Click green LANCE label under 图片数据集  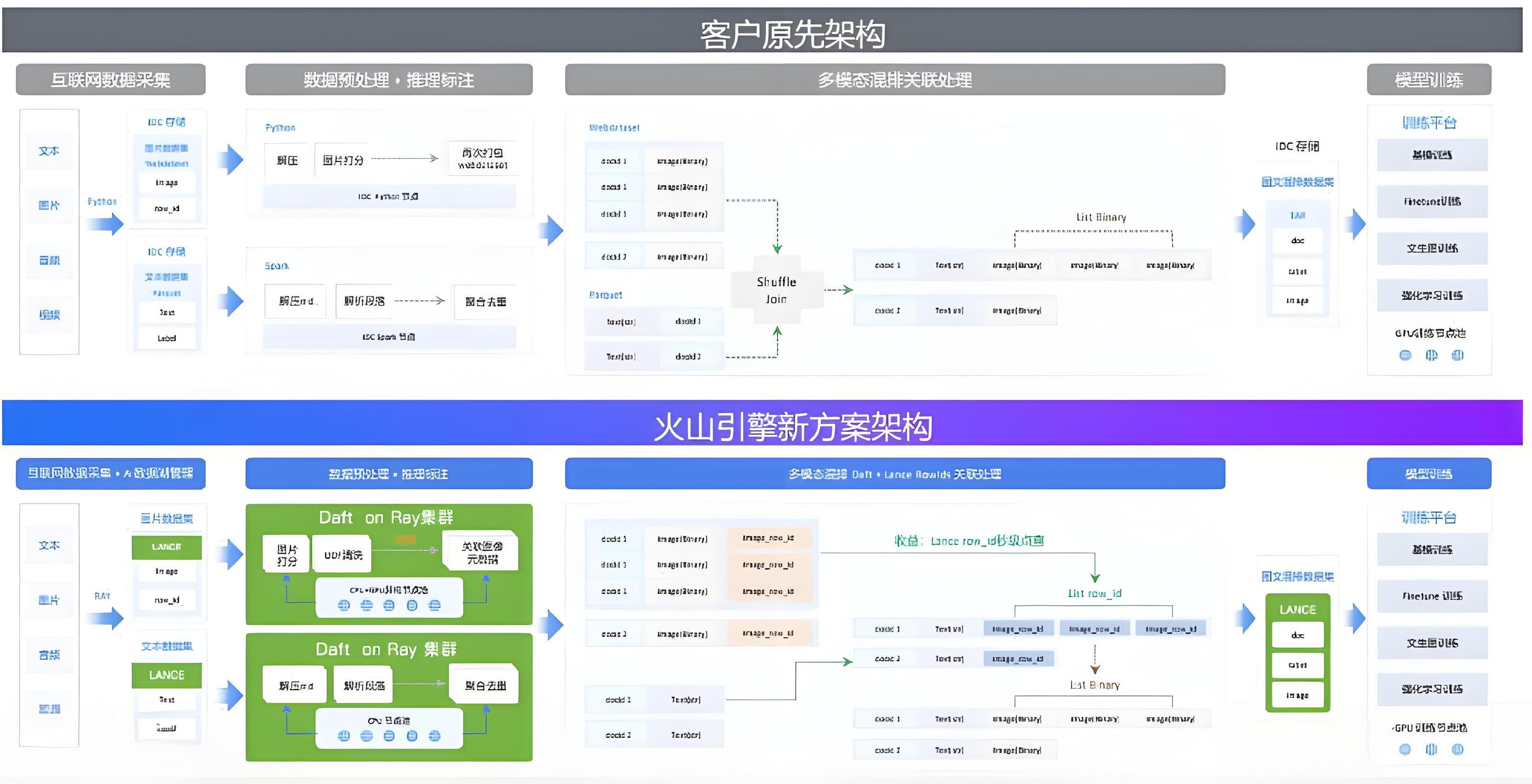167,547
